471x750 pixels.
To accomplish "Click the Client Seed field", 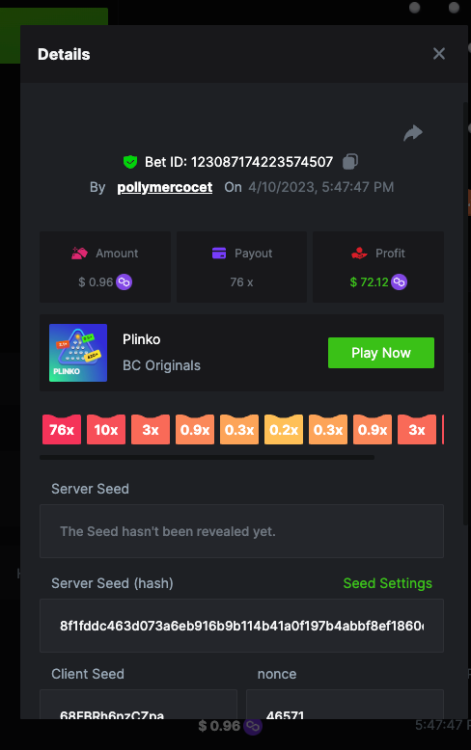I will click(x=139, y=704).
